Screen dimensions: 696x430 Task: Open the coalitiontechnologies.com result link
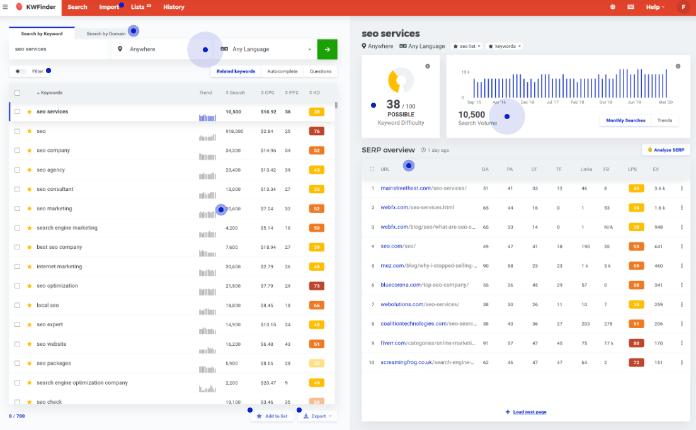pos(428,324)
